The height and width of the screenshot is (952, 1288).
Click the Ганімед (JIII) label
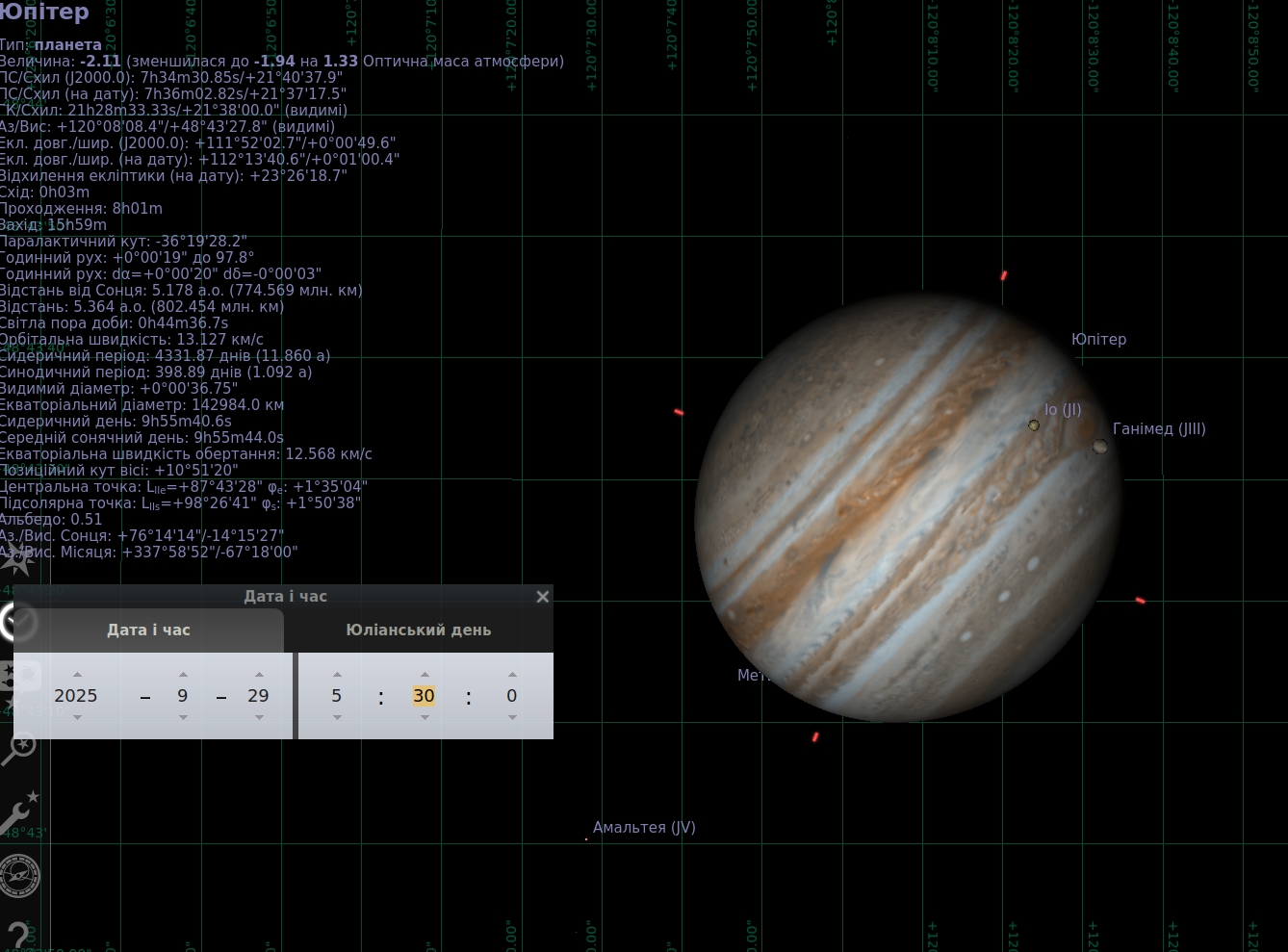click(x=1159, y=429)
